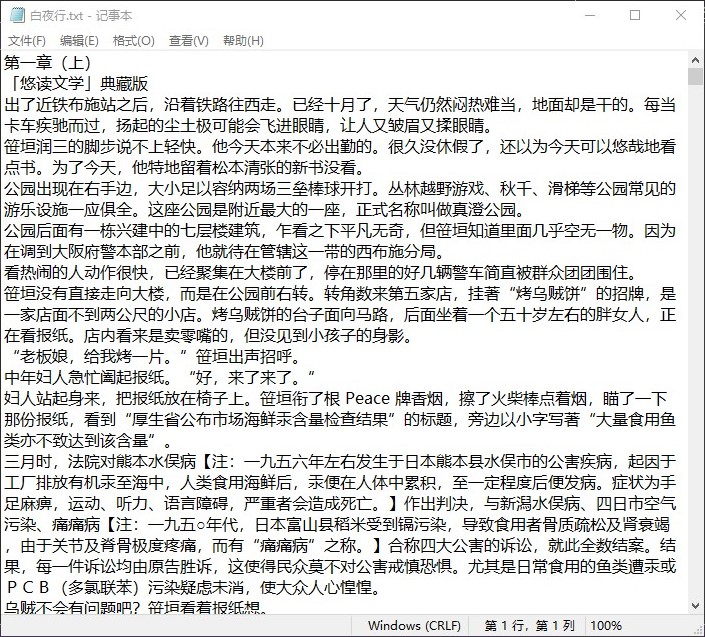Image resolution: width=705 pixels, height=637 pixels.
Task: Click the heading line 第一章（上）
Action: point(48,63)
